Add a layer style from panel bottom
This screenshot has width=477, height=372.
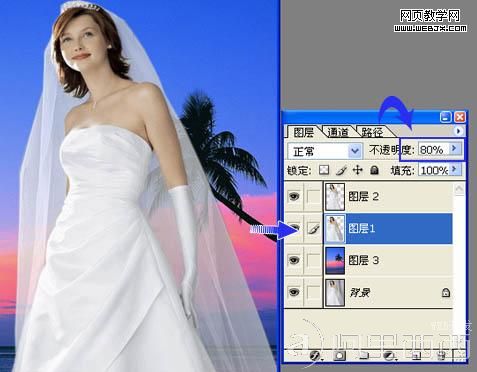click(315, 355)
